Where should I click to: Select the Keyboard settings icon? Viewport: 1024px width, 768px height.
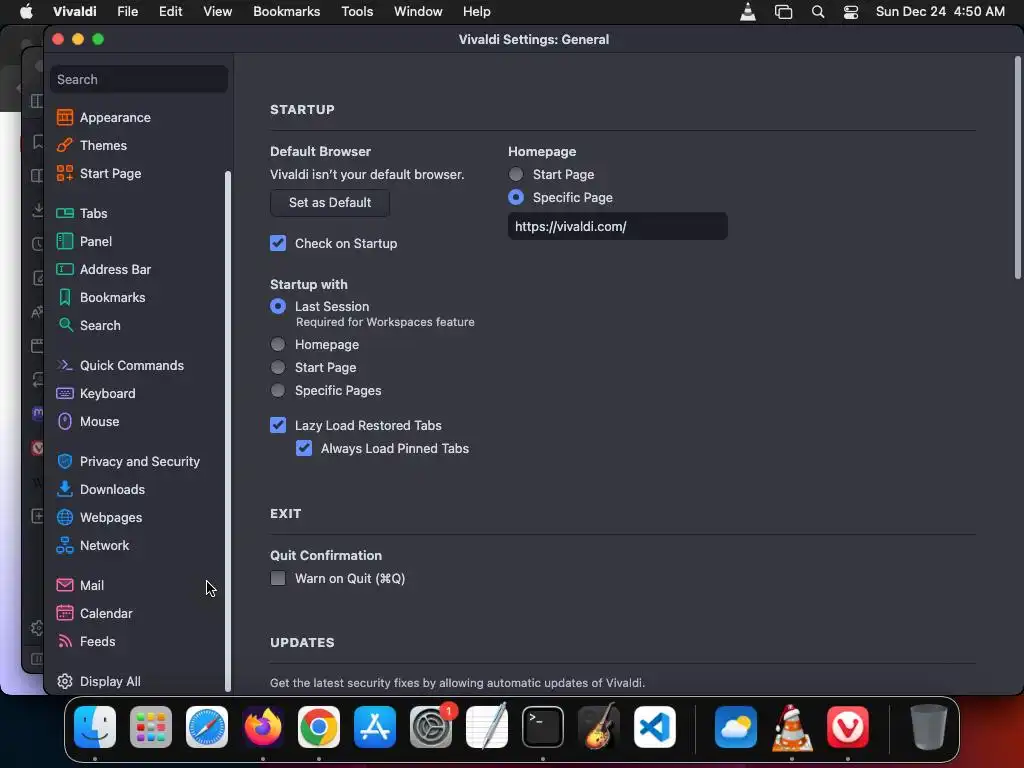[65, 393]
